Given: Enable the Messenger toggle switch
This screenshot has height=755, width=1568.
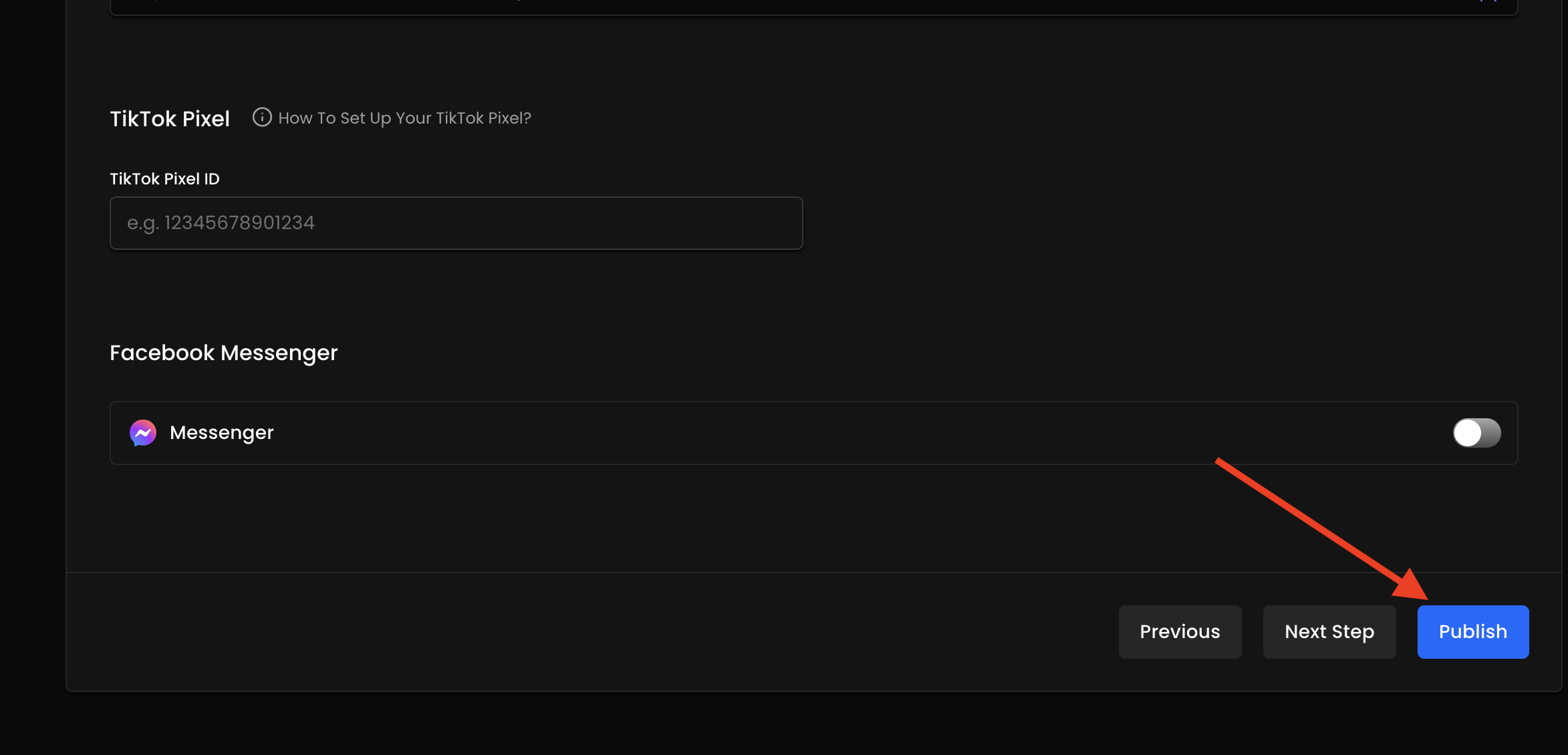Looking at the screenshot, I should (x=1476, y=433).
